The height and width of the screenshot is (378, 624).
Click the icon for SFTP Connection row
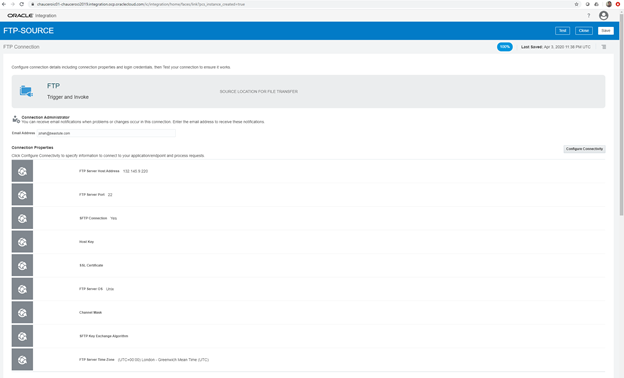tap(22, 218)
